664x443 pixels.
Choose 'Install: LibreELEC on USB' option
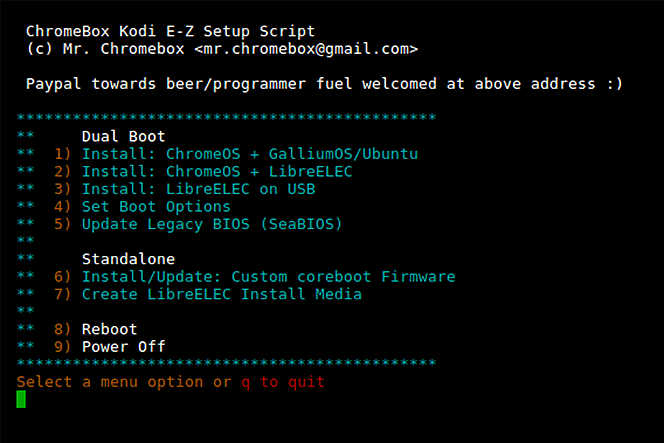[x=199, y=189]
